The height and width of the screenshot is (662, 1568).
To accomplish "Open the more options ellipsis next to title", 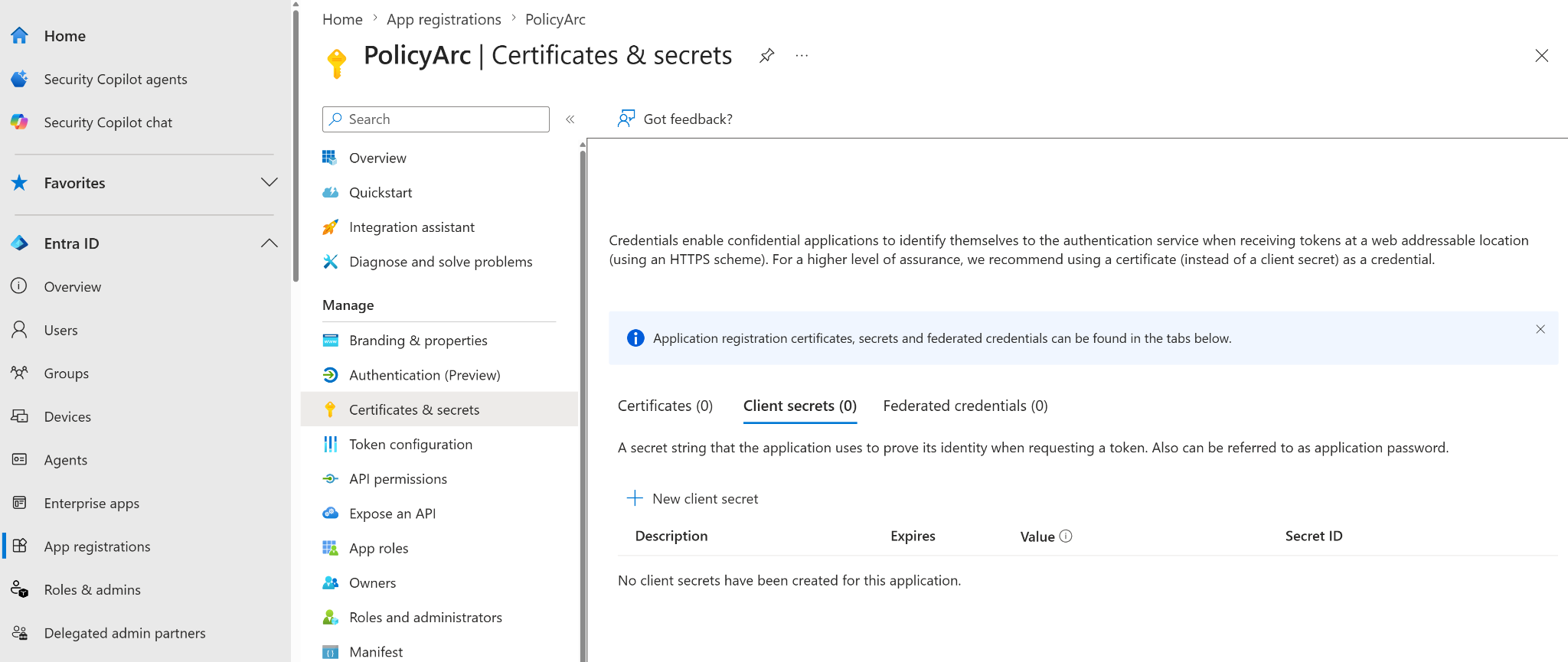I will click(x=802, y=55).
